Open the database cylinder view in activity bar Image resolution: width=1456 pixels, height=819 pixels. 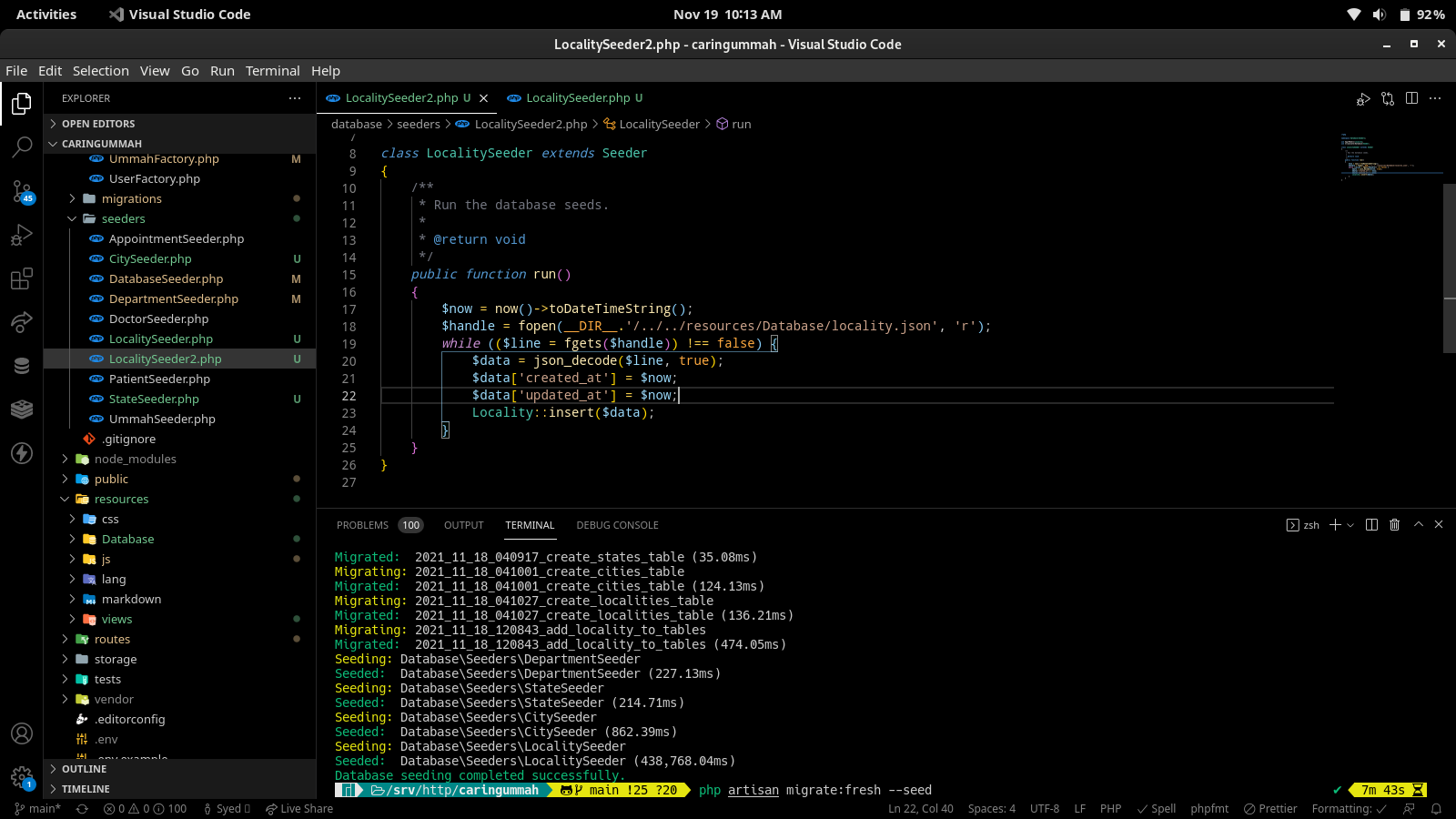coord(22,366)
